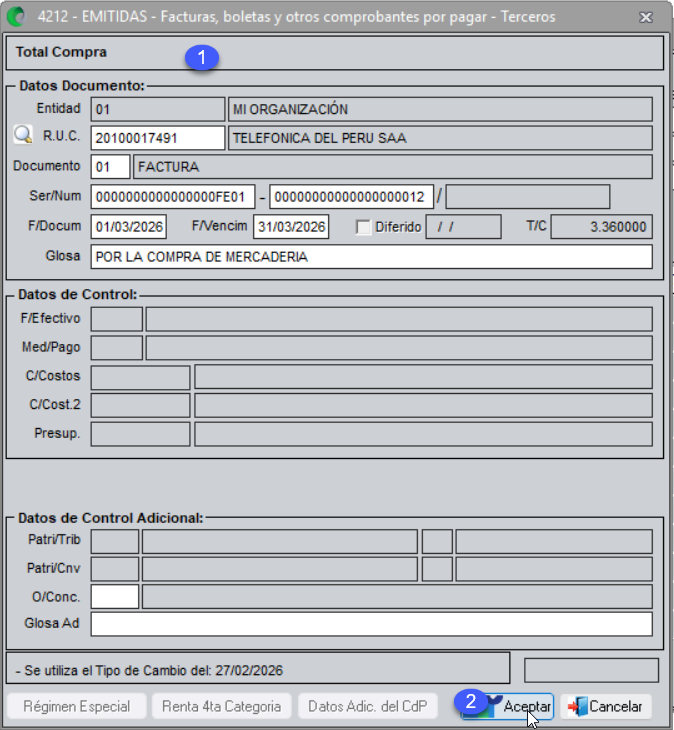Click the Glosa Ad input field
674x730 pixels.
click(371, 624)
